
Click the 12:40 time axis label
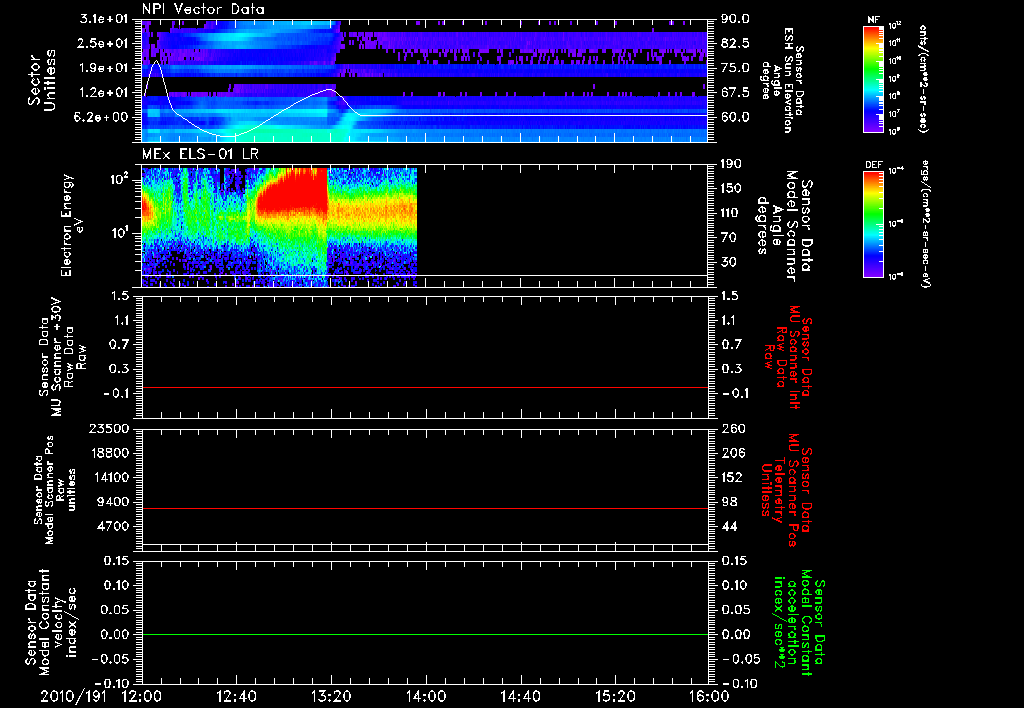pyautogui.click(x=236, y=696)
